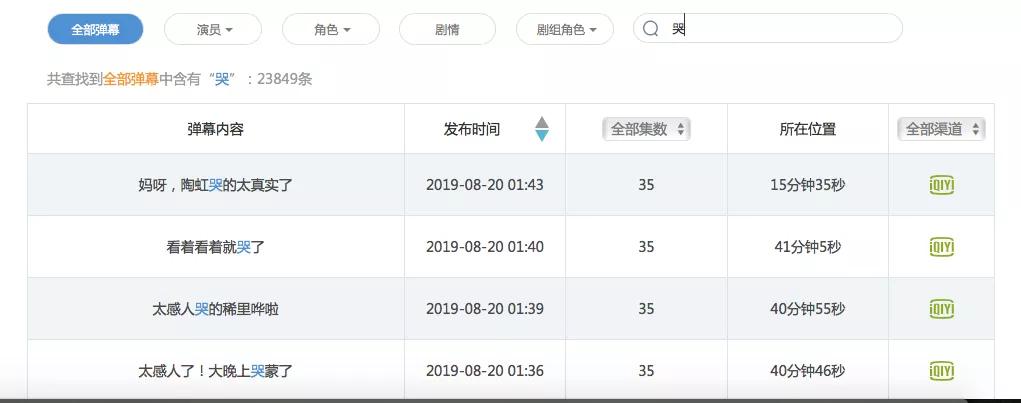Open the 全部渠道 channel selector
The image size is (1021, 403).
pyautogui.click(x=941, y=129)
